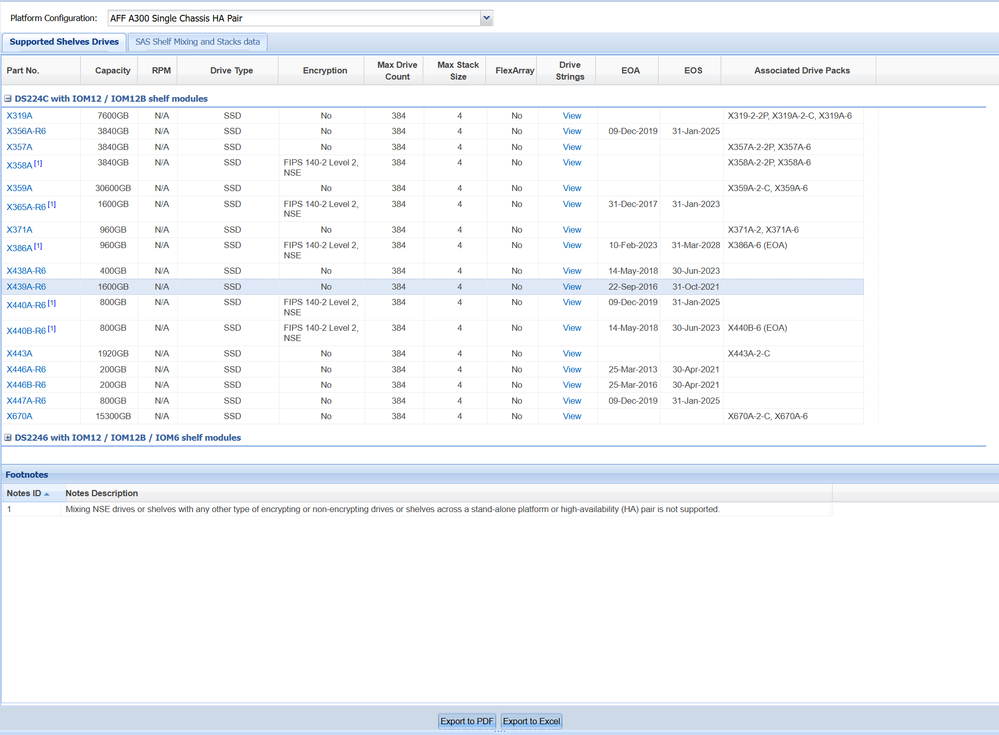Click the Export to Excel button
999x735 pixels.
531,721
